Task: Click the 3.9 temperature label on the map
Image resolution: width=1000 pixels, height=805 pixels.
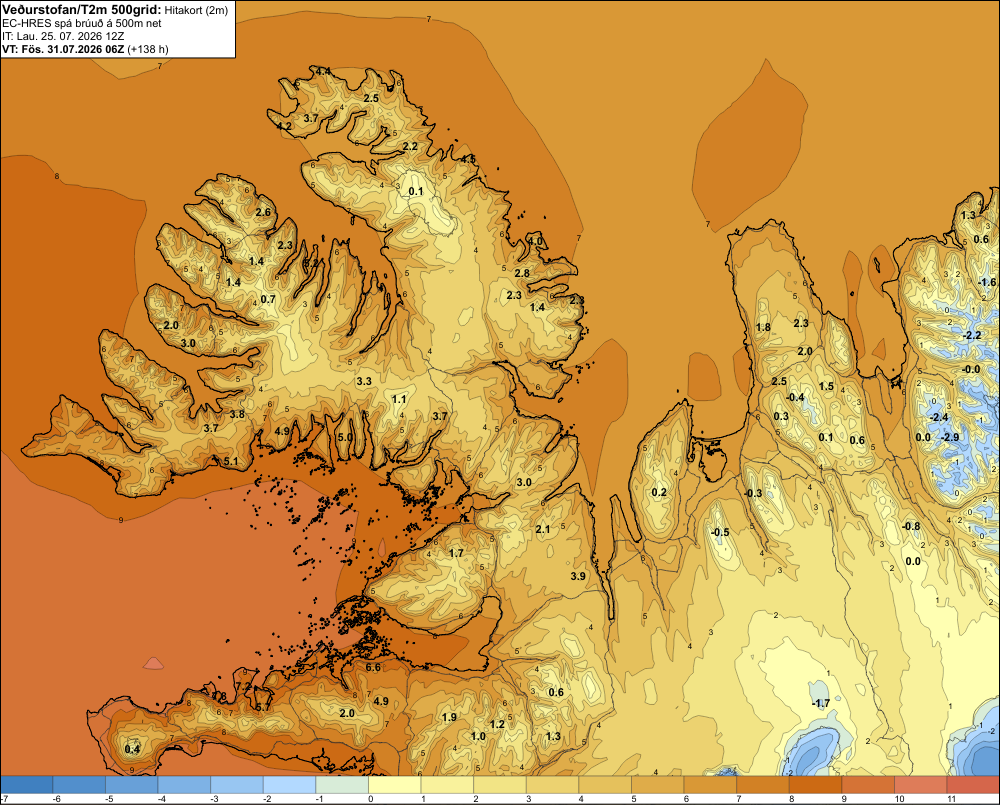Action: 578,576
